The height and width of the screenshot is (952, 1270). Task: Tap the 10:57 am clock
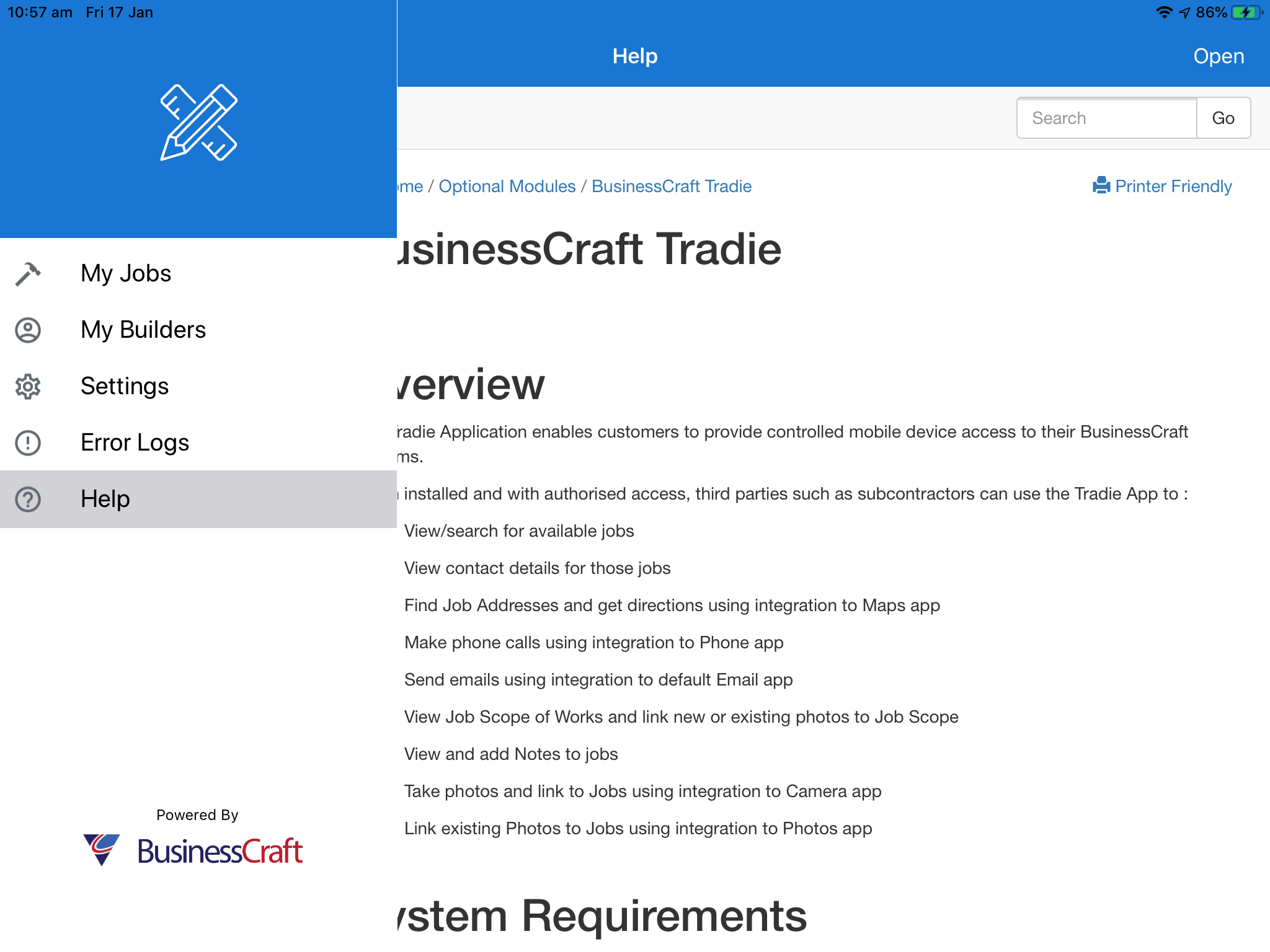coord(40,12)
